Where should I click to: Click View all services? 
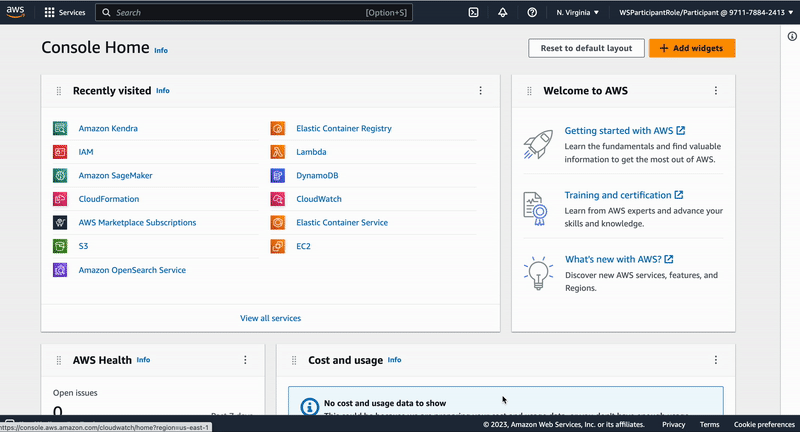pyautogui.click(x=270, y=318)
